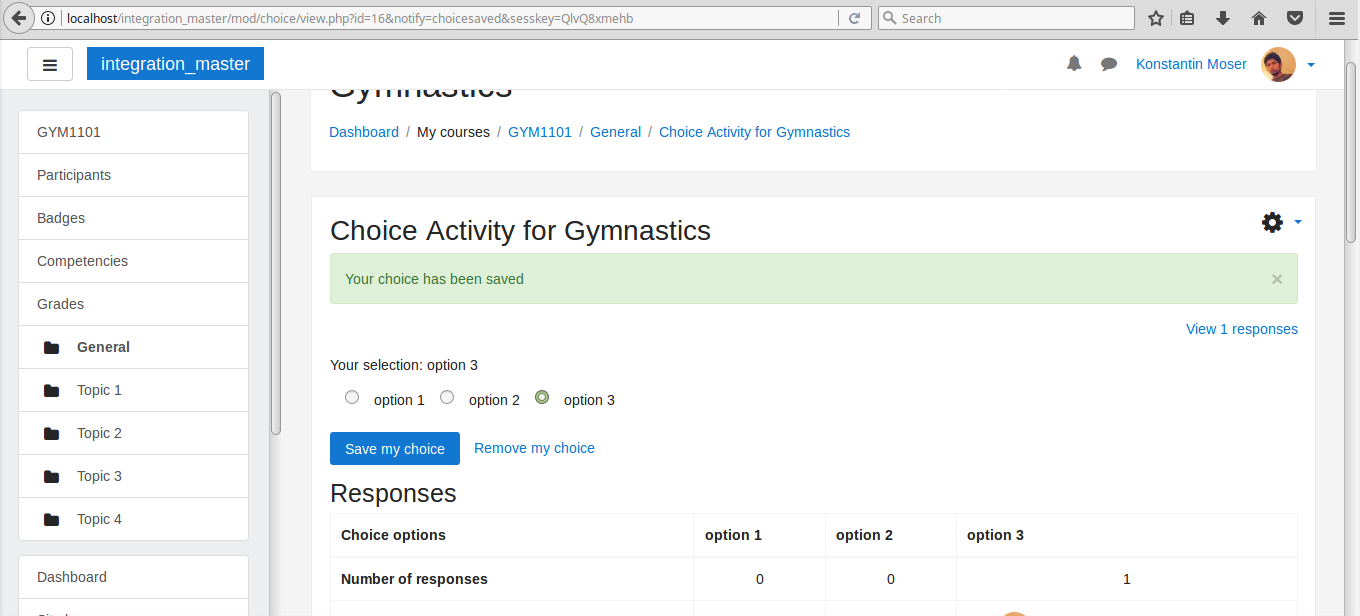Expand the gear menu dropdown caret

coord(1298,222)
